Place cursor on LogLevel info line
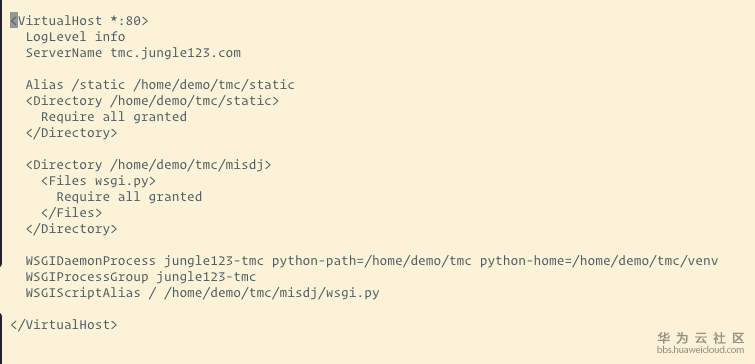The width and height of the screenshot is (755, 364). coord(75,37)
